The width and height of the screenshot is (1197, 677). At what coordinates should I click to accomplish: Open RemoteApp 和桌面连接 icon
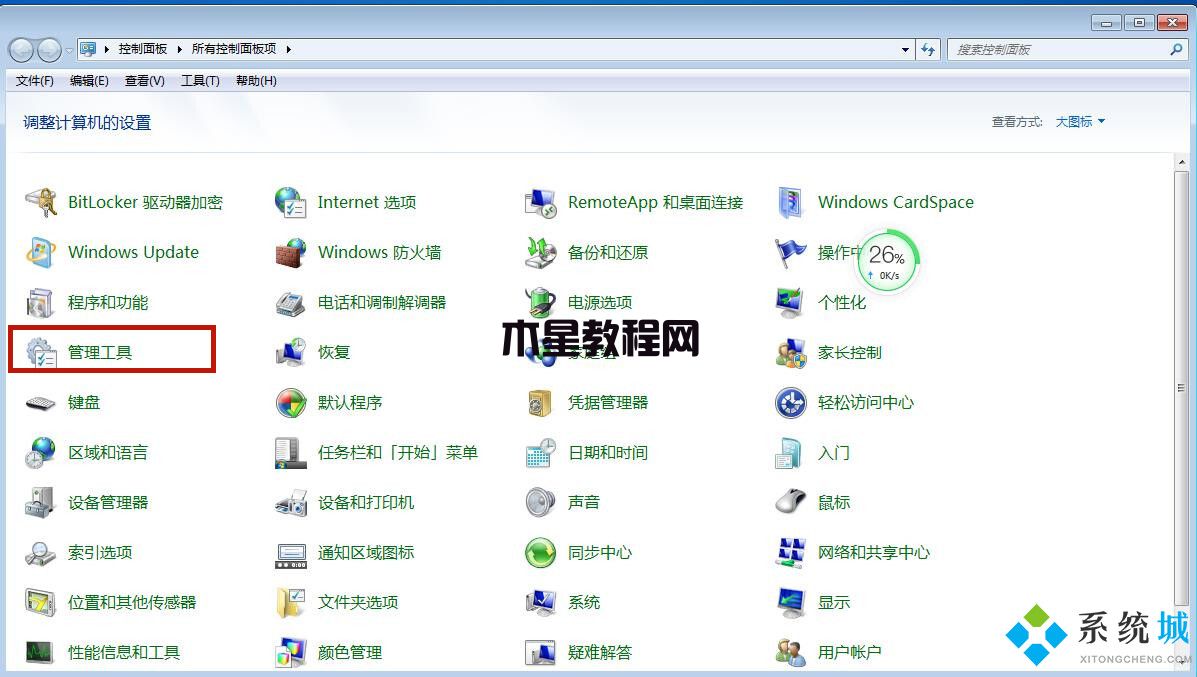tap(541, 202)
